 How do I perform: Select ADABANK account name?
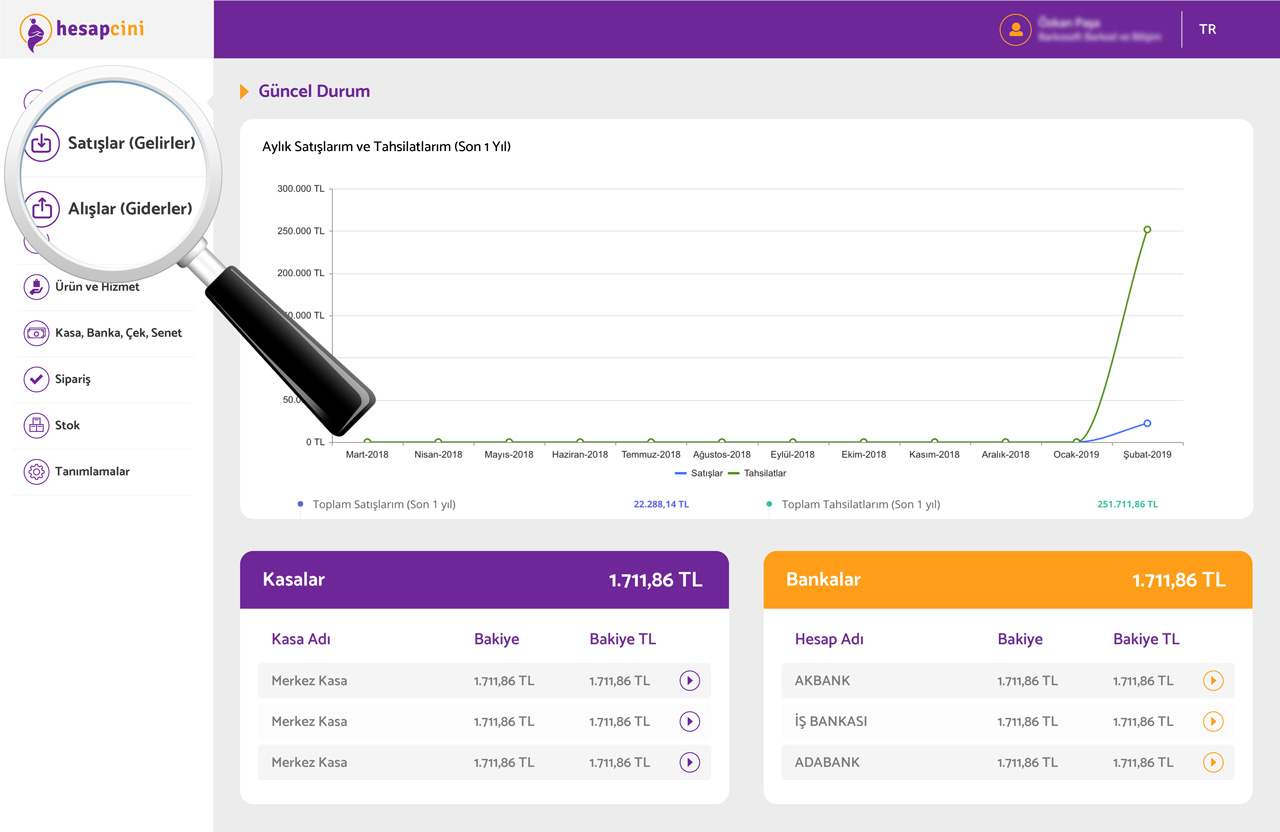pos(827,762)
